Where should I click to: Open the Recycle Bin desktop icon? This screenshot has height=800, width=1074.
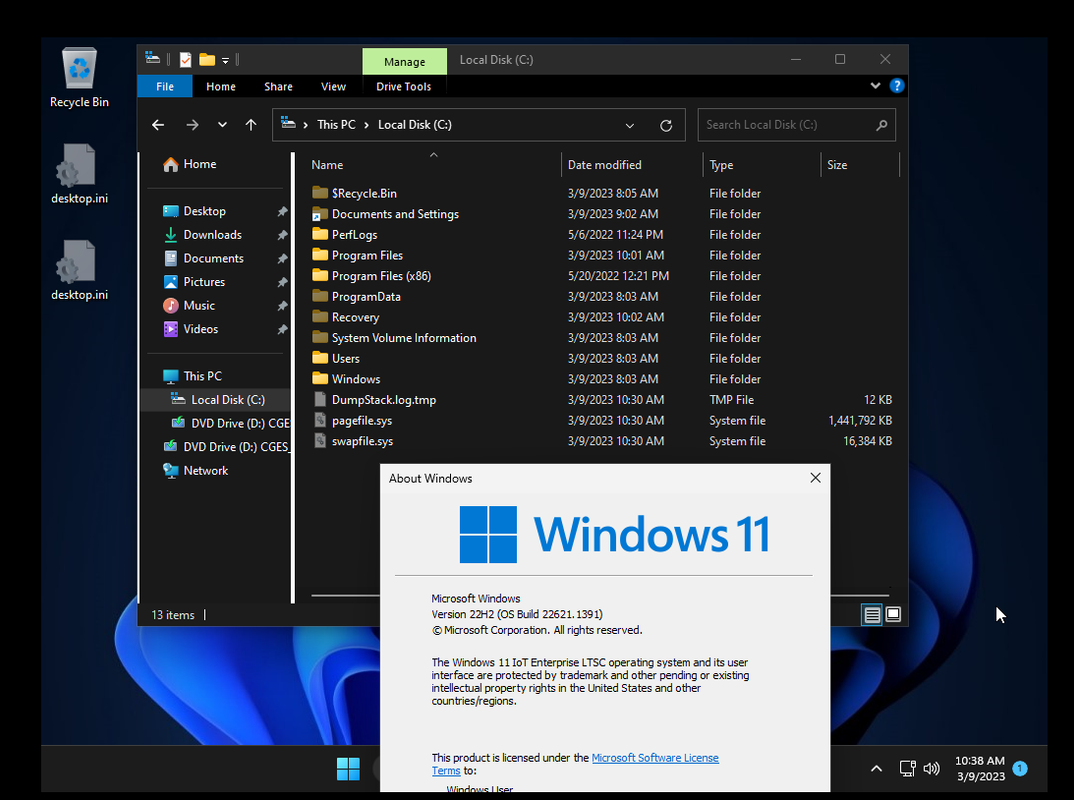click(x=79, y=77)
